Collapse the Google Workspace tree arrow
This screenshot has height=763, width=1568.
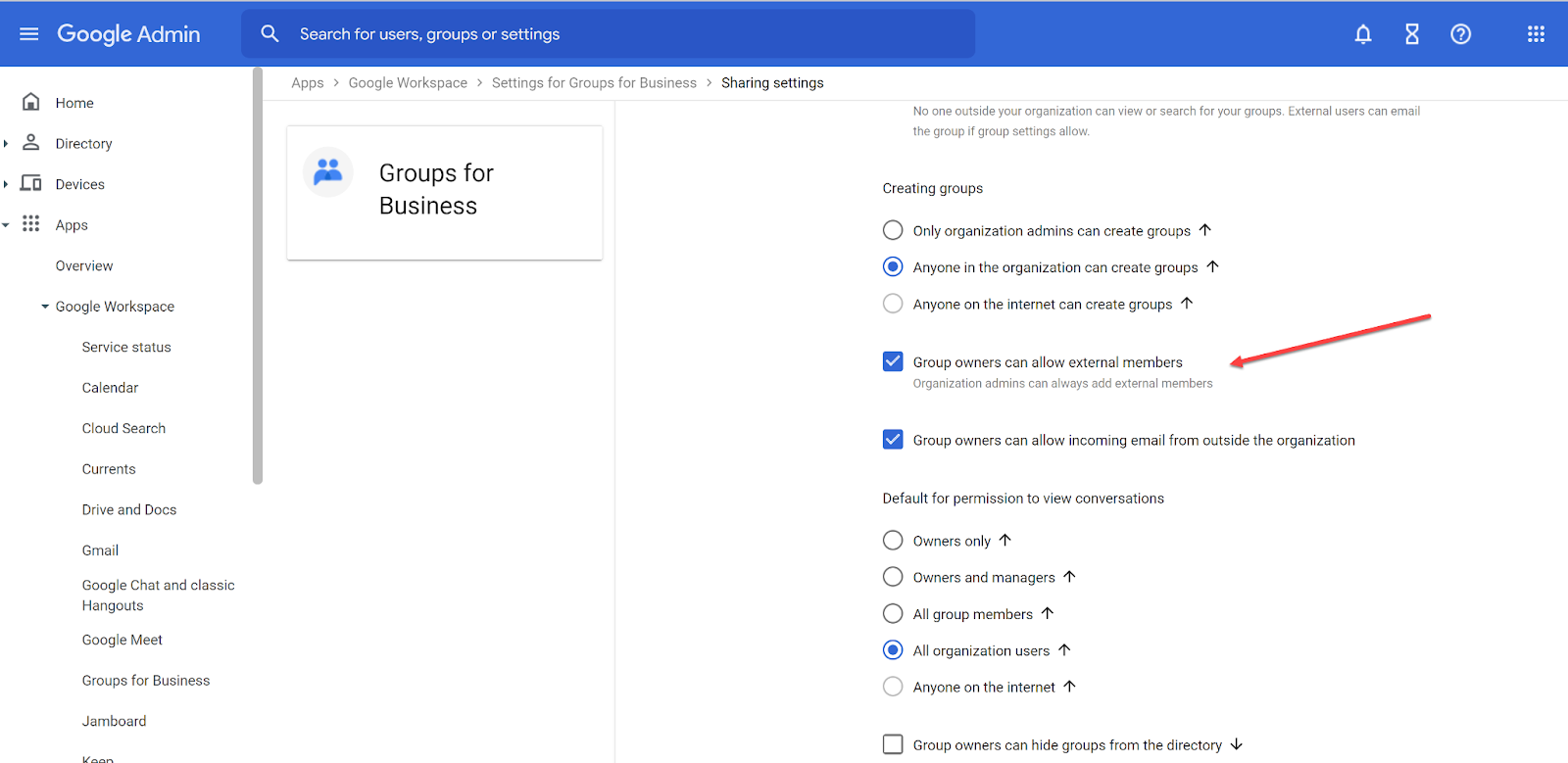coord(45,307)
